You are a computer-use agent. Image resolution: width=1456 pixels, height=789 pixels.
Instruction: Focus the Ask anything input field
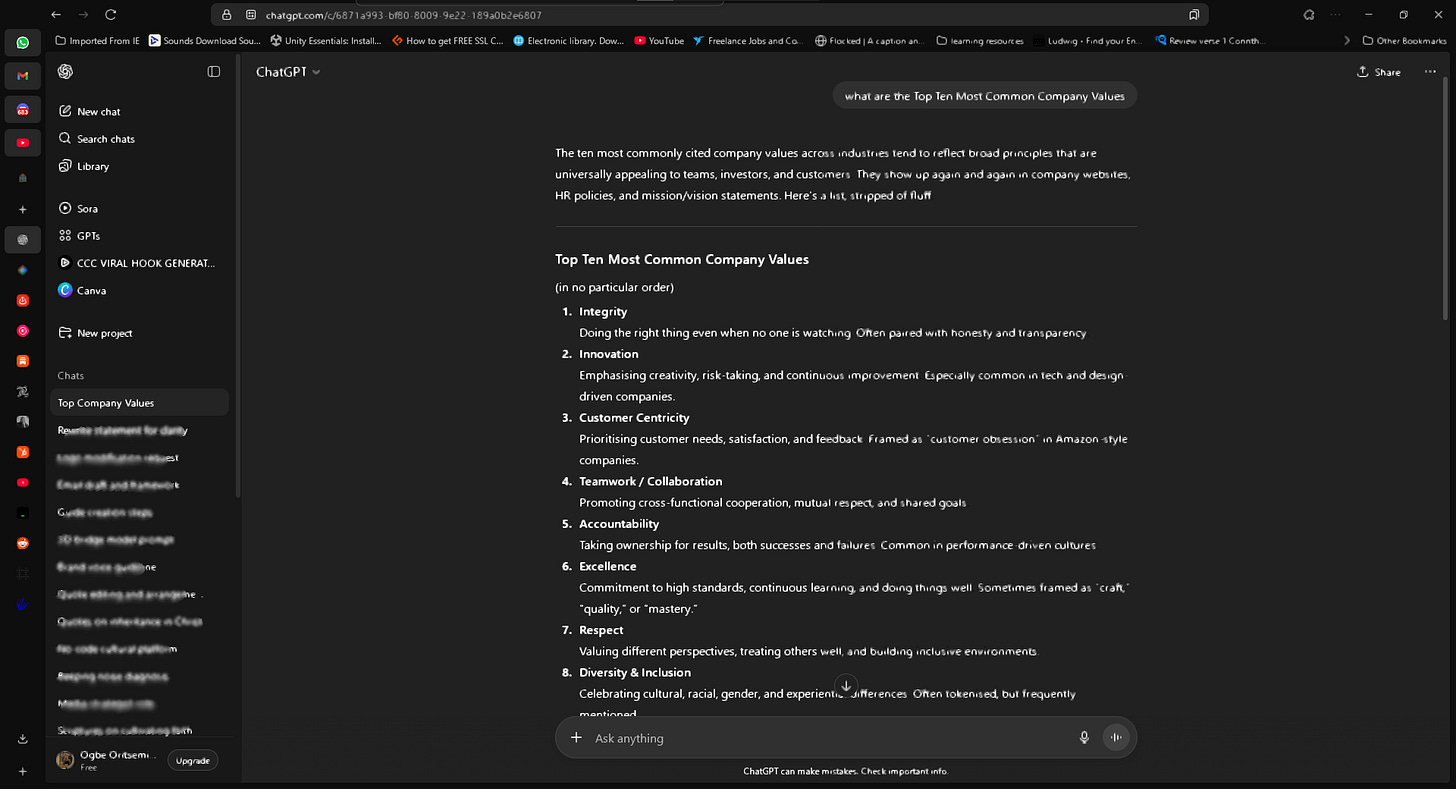[830, 738]
